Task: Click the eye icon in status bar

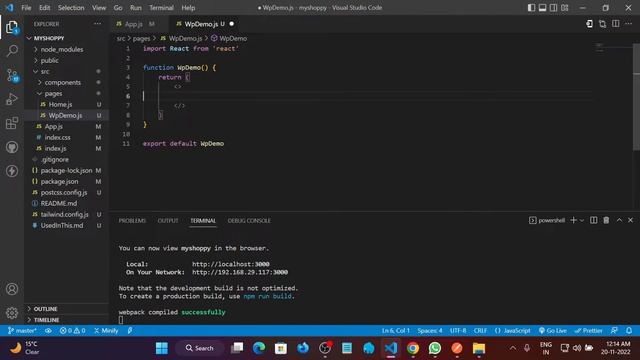Action: (48, 331)
